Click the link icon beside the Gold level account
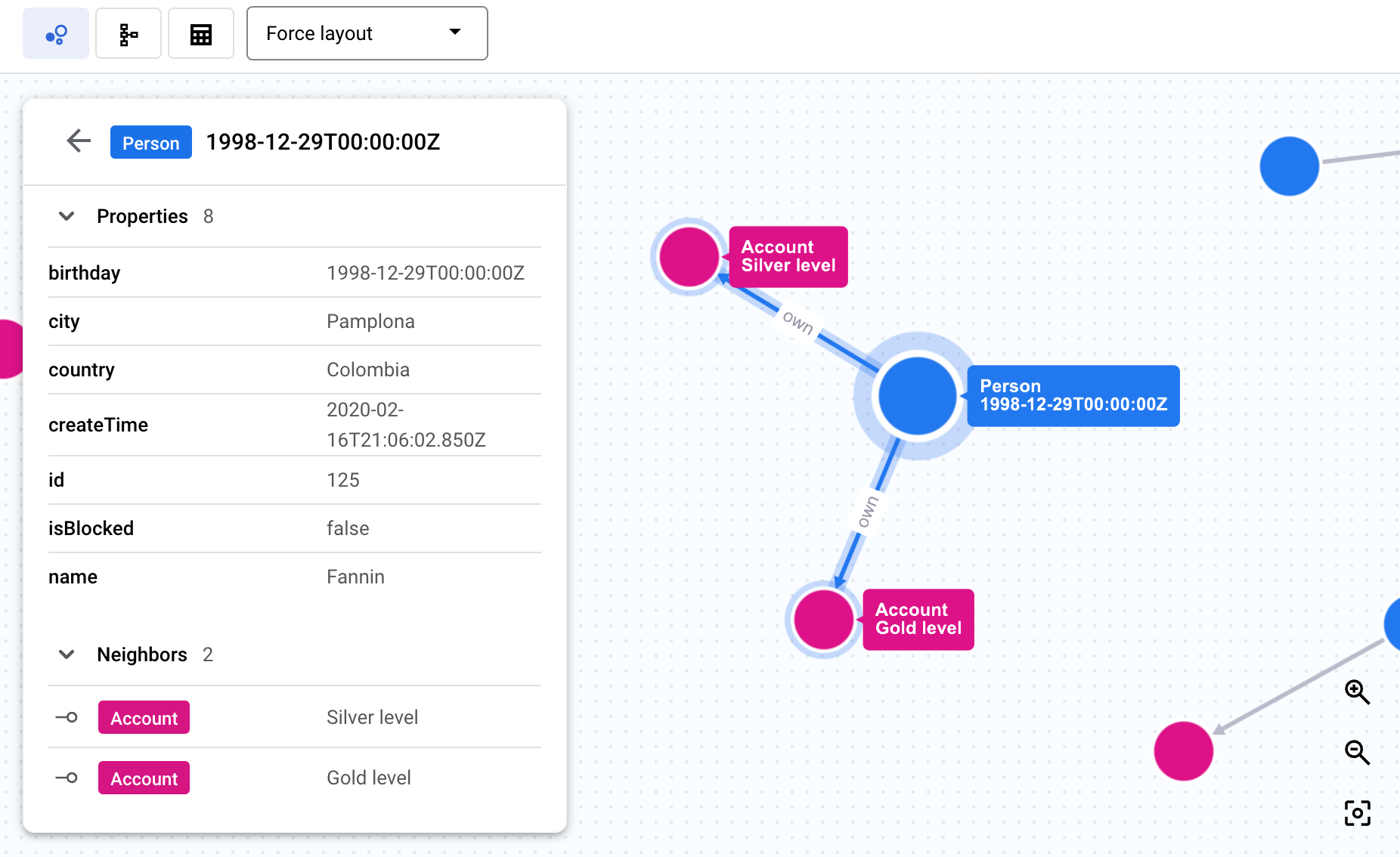This screenshot has width=1400, height=857. pos(67,778)
